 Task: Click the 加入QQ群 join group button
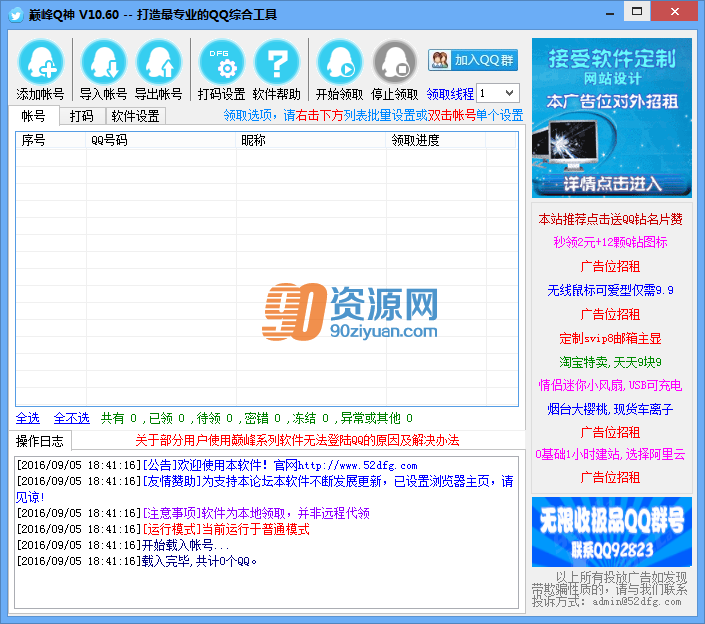click(473, 60)
